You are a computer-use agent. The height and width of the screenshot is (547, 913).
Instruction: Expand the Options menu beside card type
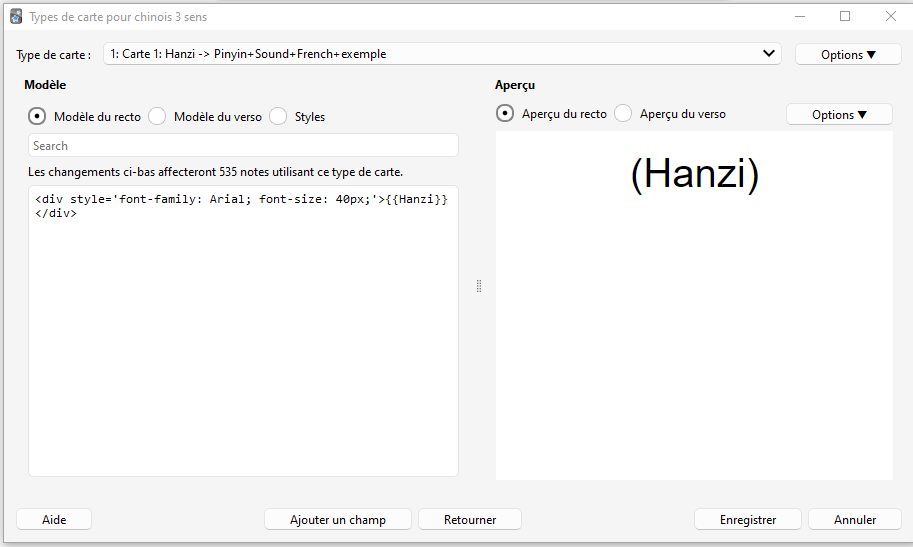pos(847,55)
